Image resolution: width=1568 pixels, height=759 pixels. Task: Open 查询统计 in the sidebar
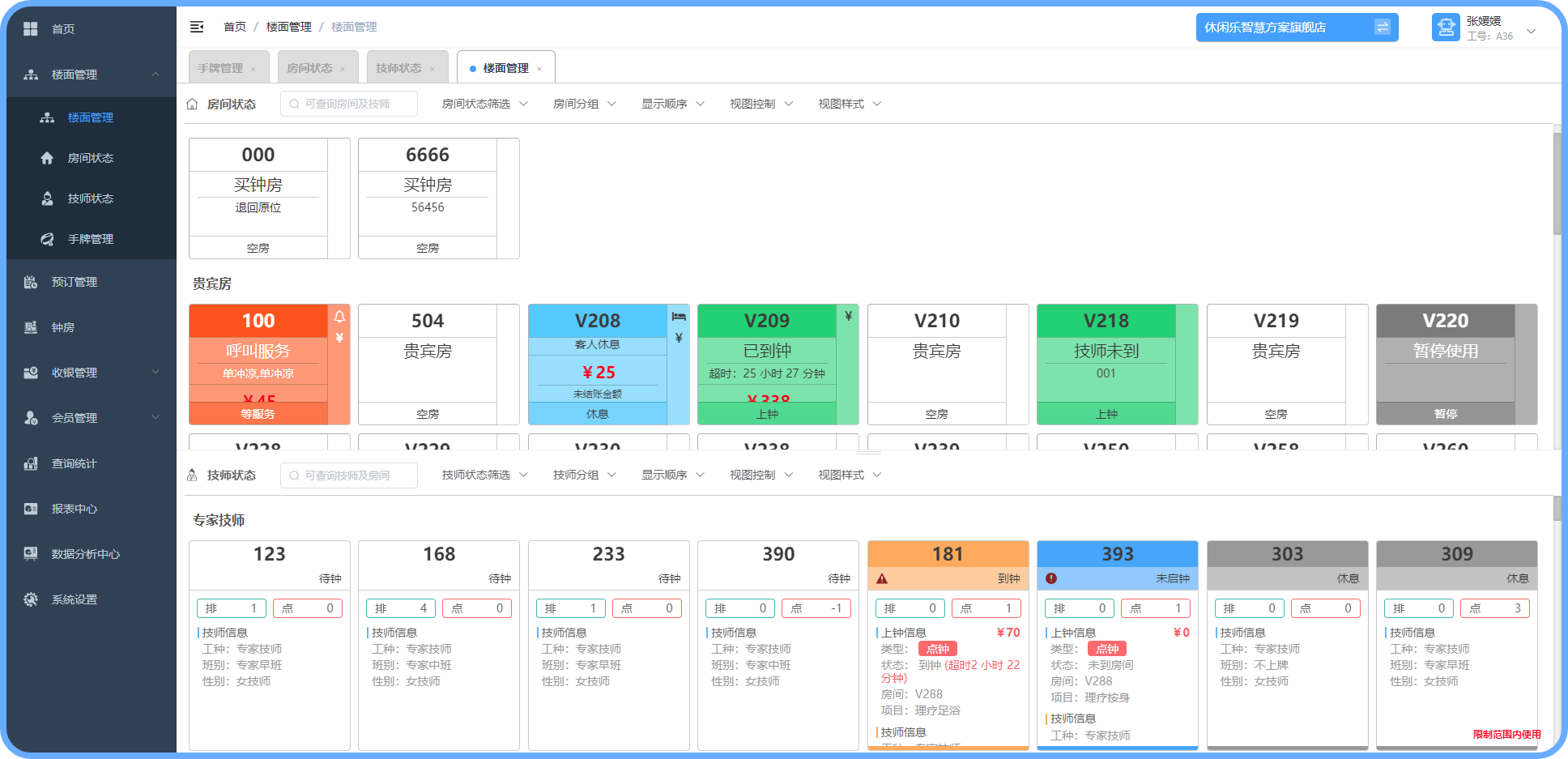[x=91, y=463]
